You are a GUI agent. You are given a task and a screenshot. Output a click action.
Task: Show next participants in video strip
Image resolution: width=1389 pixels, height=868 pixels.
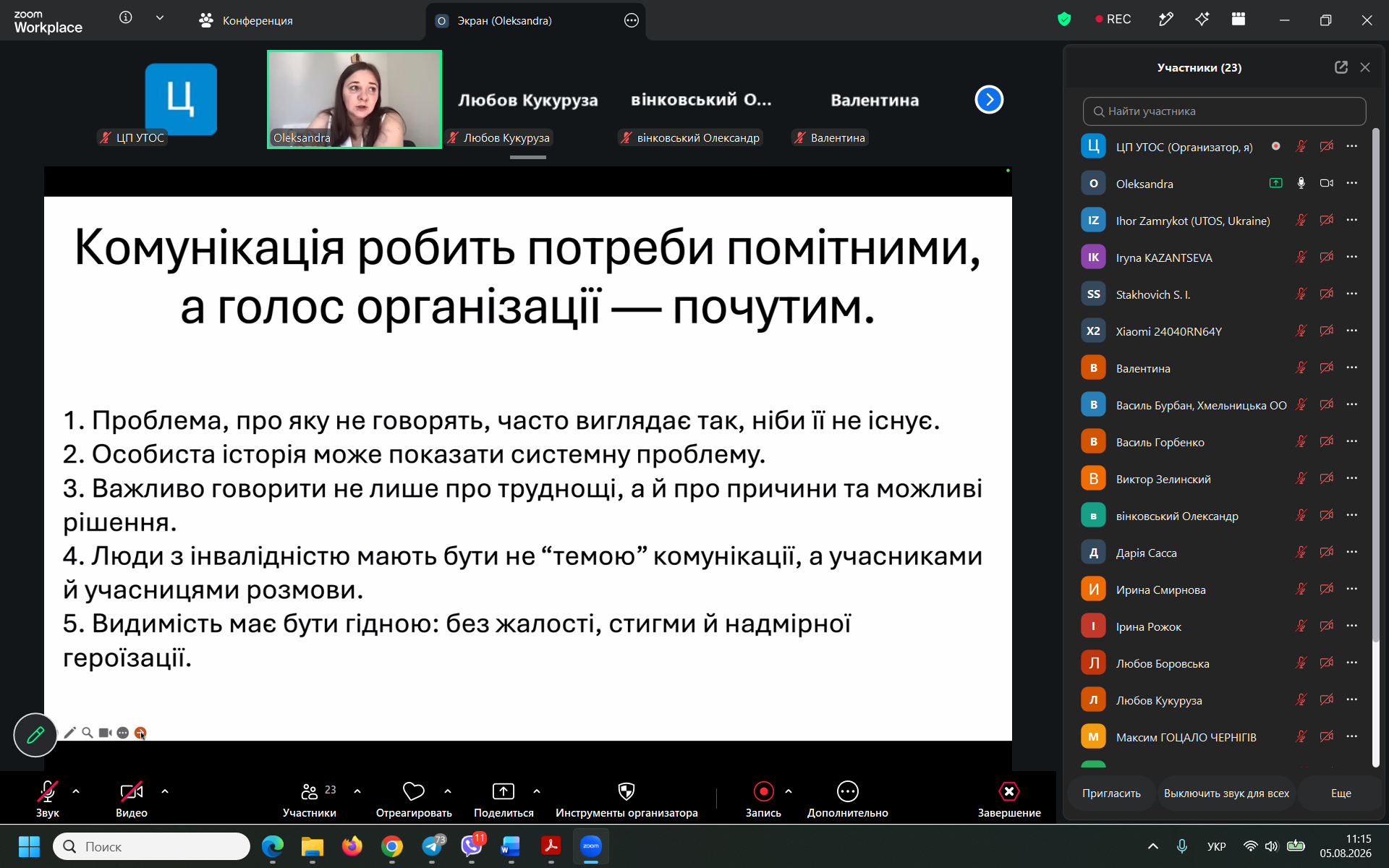tap(989, 100)
